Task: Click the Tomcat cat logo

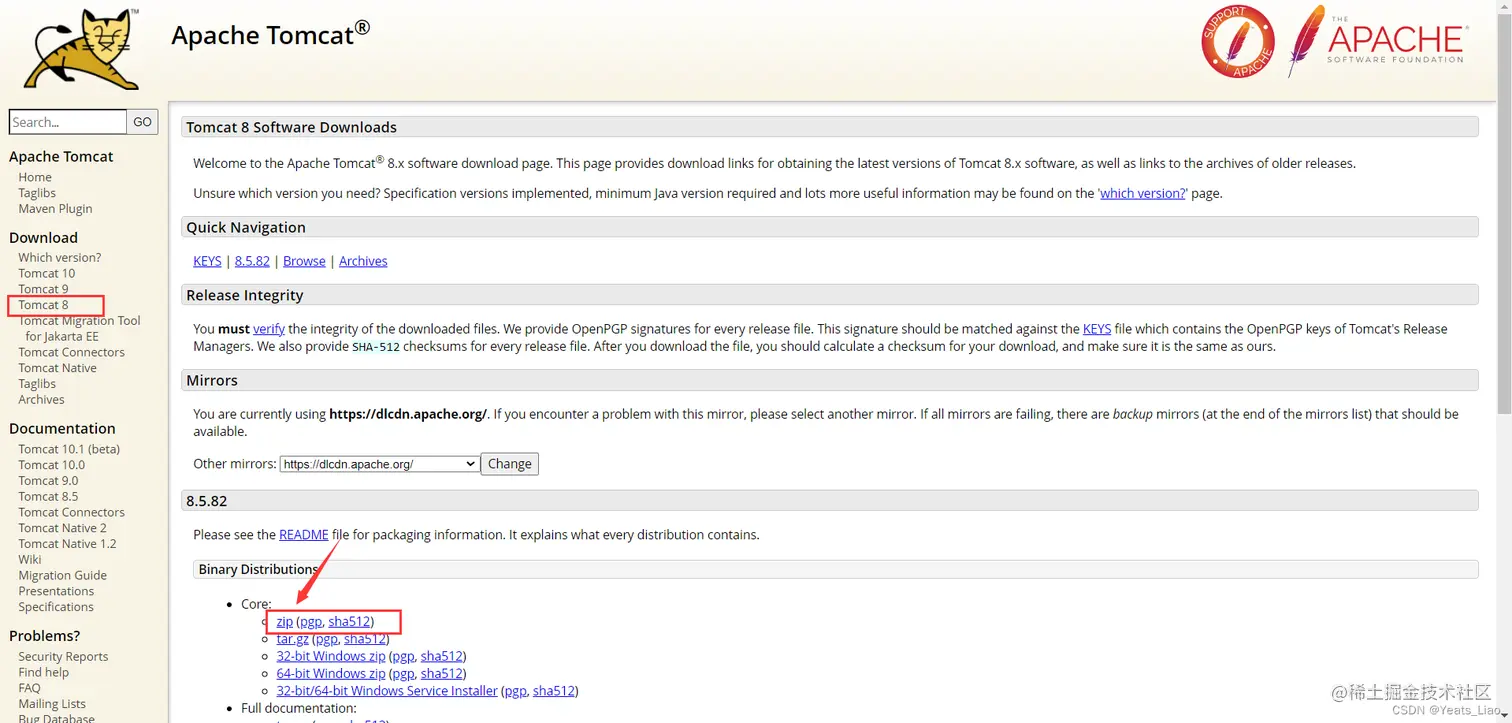Action: (83, 49)
